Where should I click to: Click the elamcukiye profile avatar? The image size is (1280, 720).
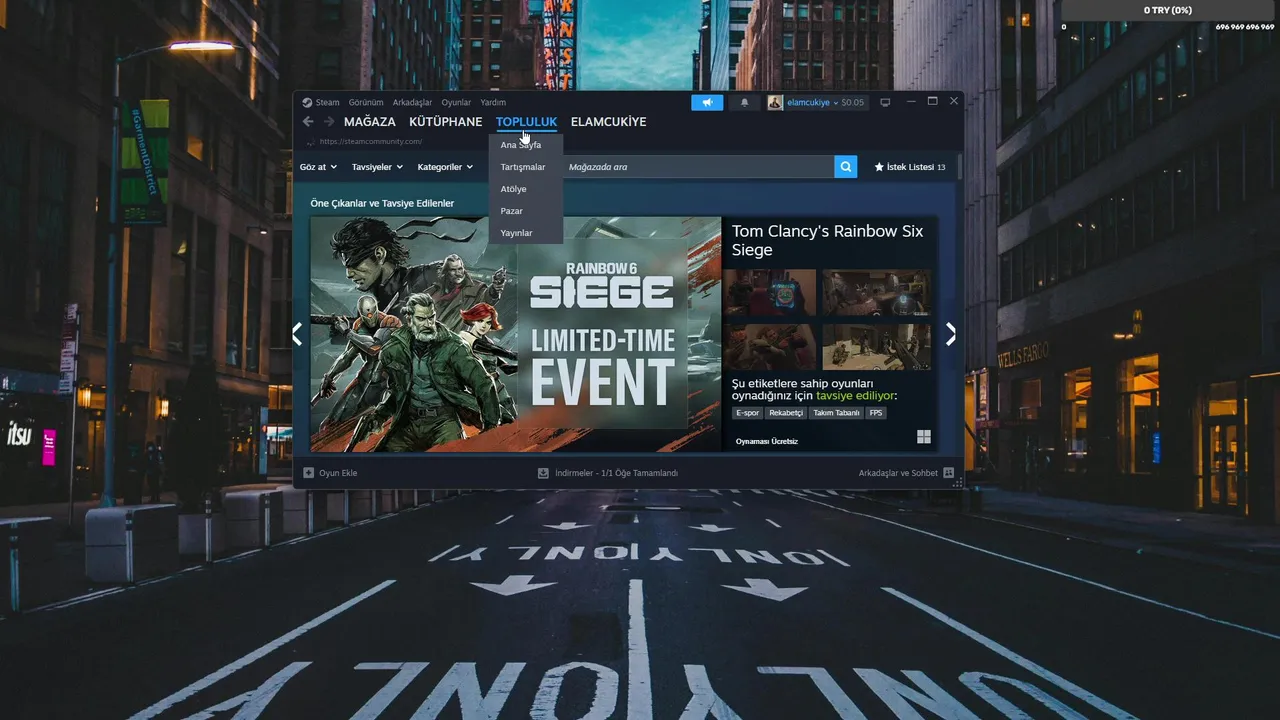[775, 102]
